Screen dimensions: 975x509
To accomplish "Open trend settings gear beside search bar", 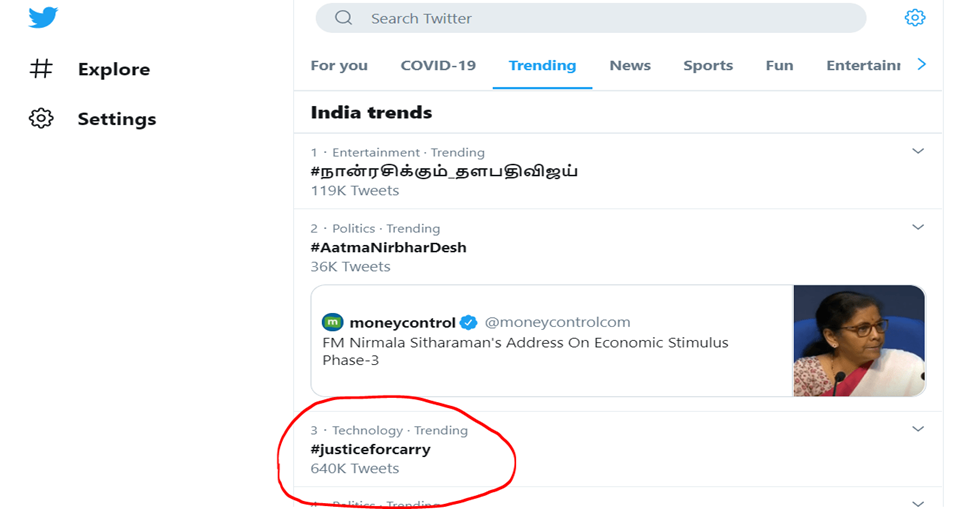I will point(915,17).
